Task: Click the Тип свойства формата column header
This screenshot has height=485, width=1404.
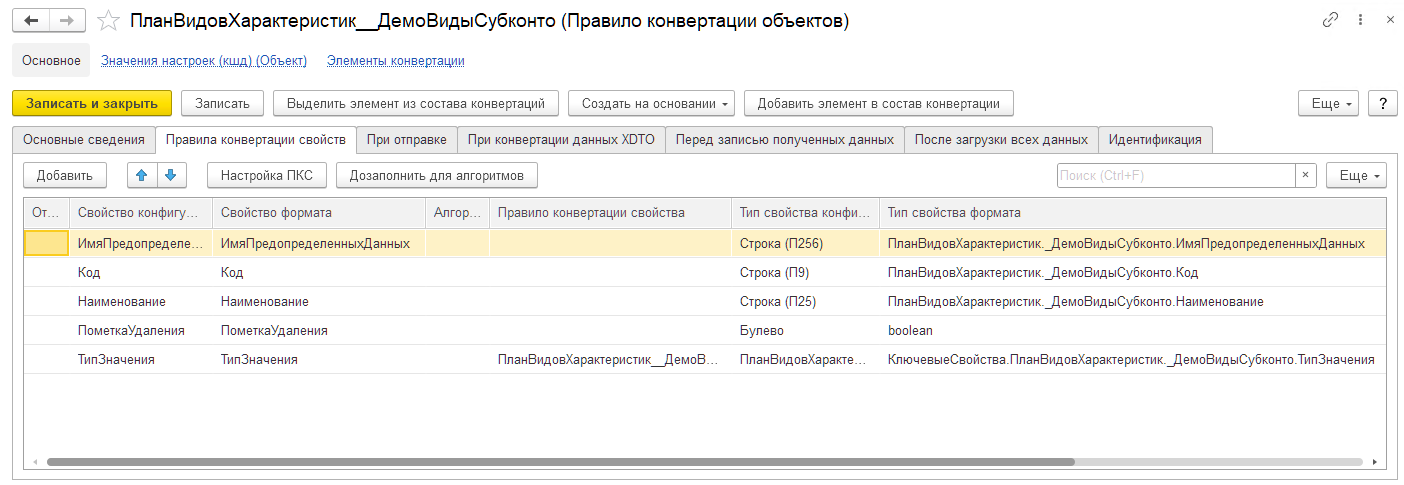Action: (1132, 213)
